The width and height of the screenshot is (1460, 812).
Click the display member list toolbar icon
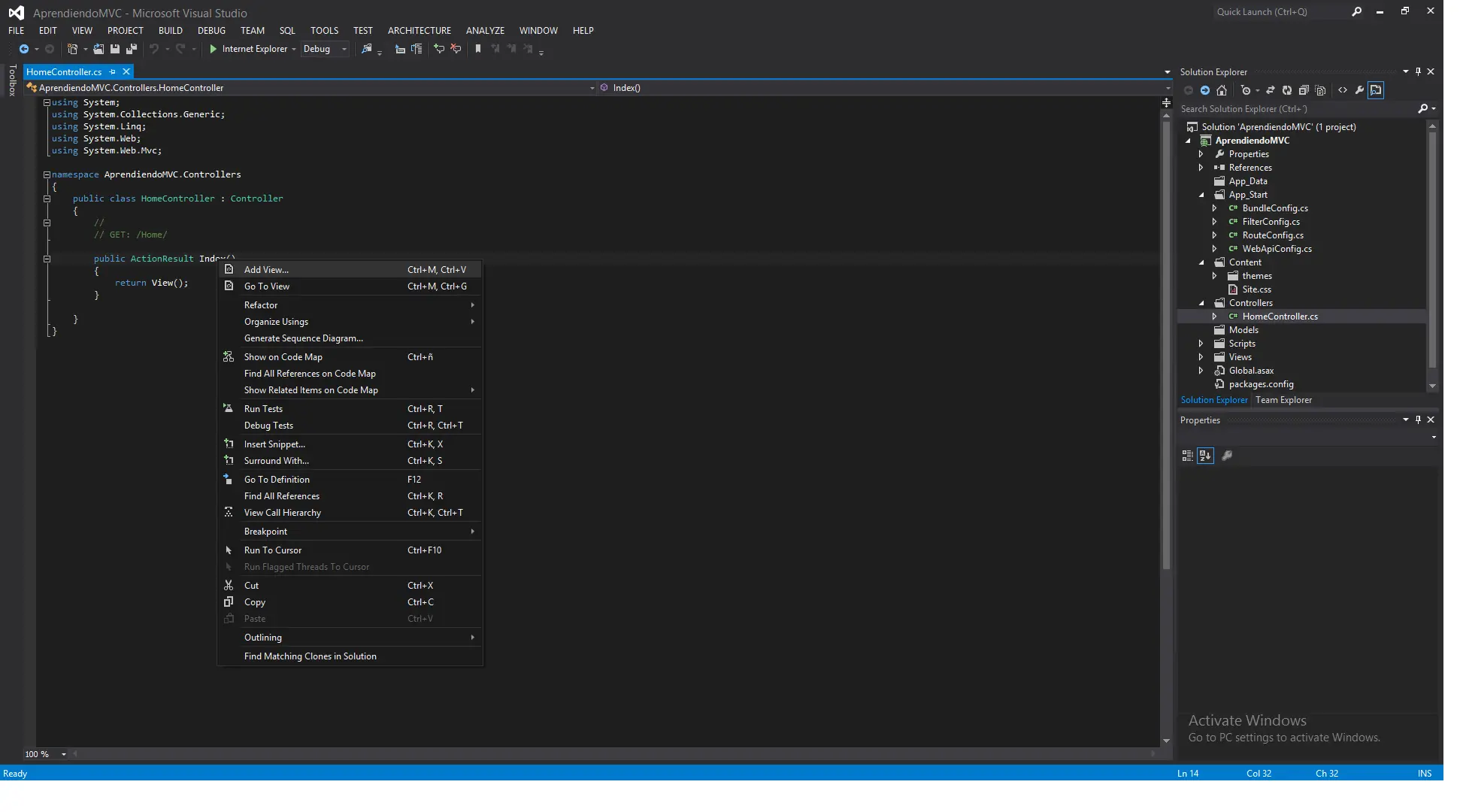(x=400, y=49)
